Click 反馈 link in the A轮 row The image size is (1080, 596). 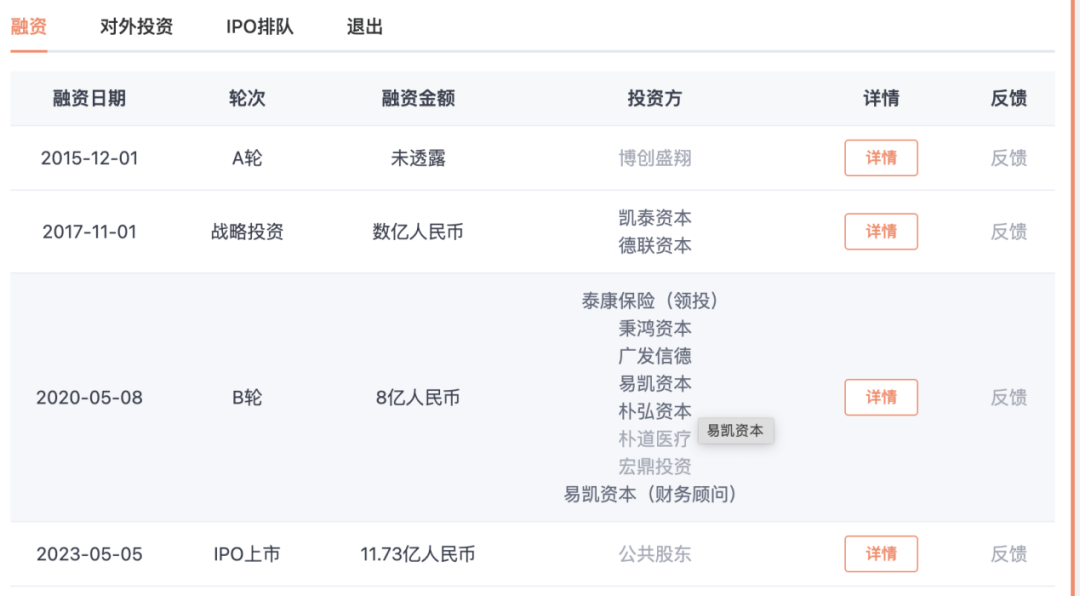1008,158
